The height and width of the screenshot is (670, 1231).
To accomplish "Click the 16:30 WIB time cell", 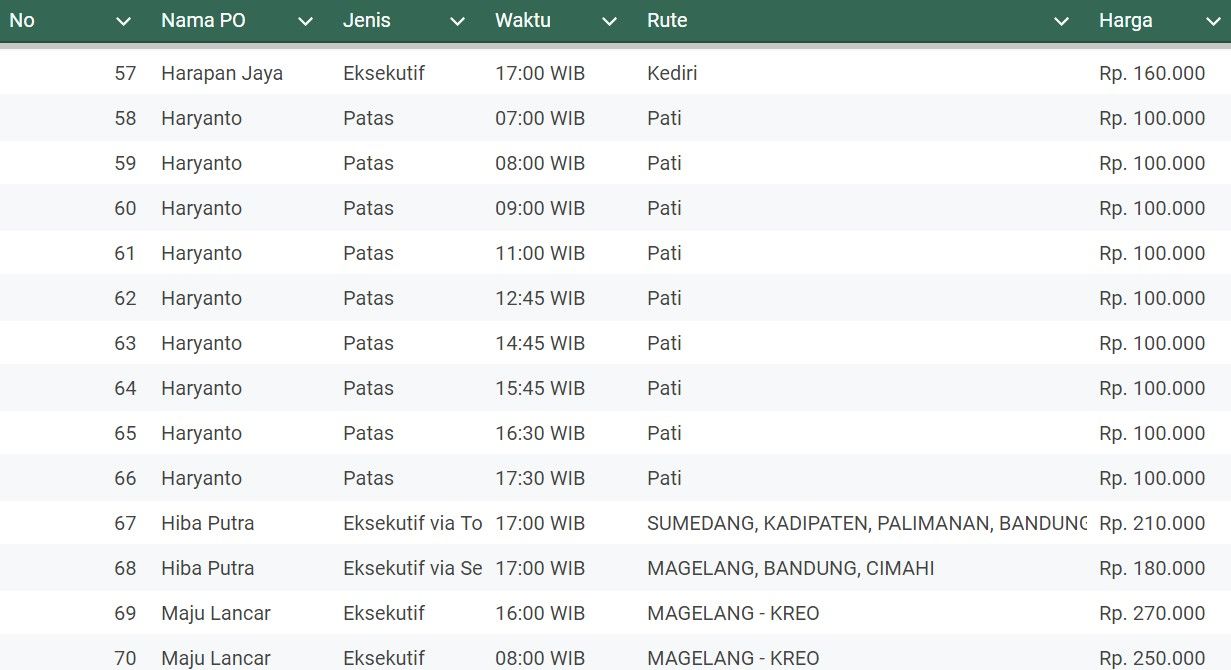I will tap(540, 433).
